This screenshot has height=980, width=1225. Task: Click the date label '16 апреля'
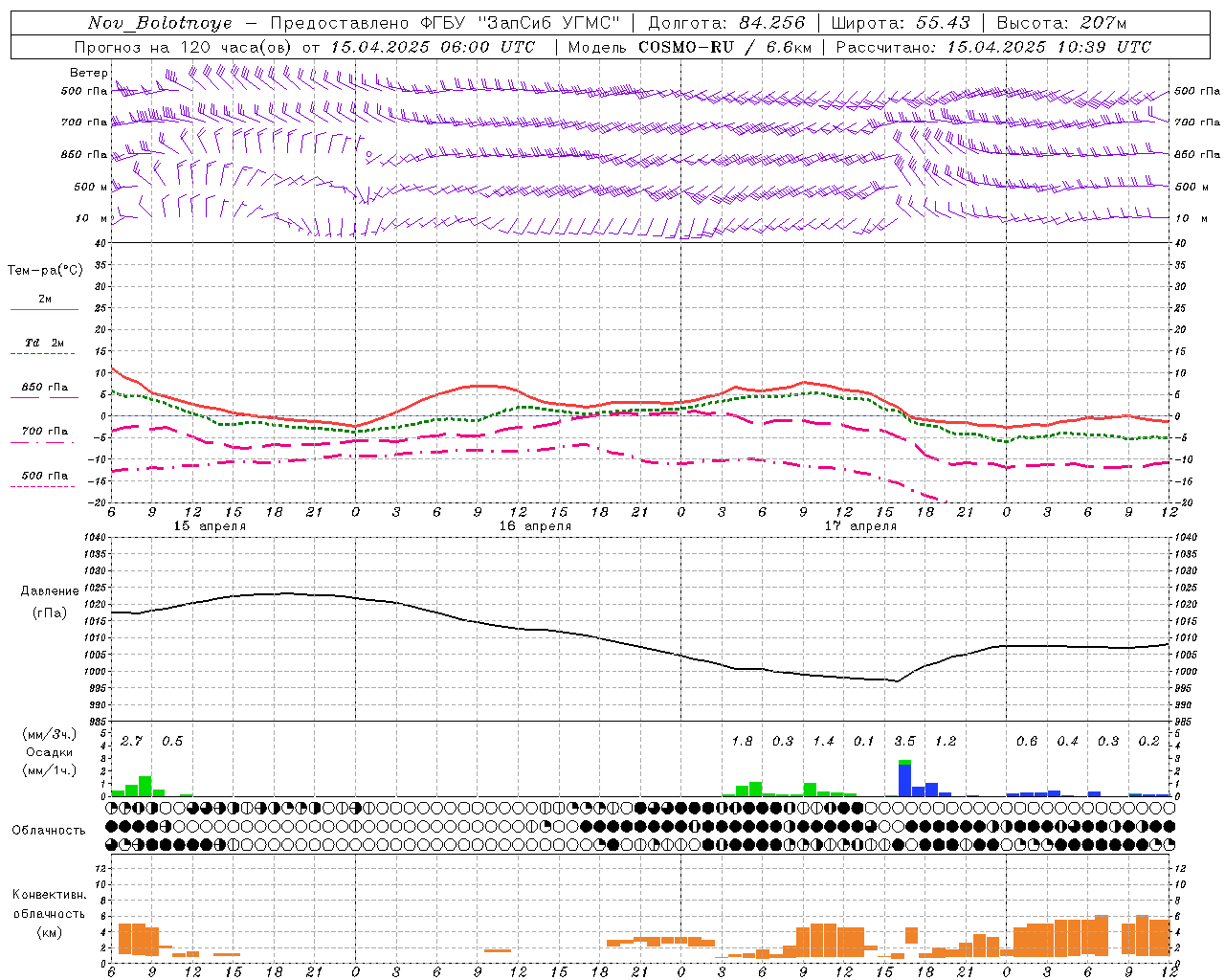535,526
